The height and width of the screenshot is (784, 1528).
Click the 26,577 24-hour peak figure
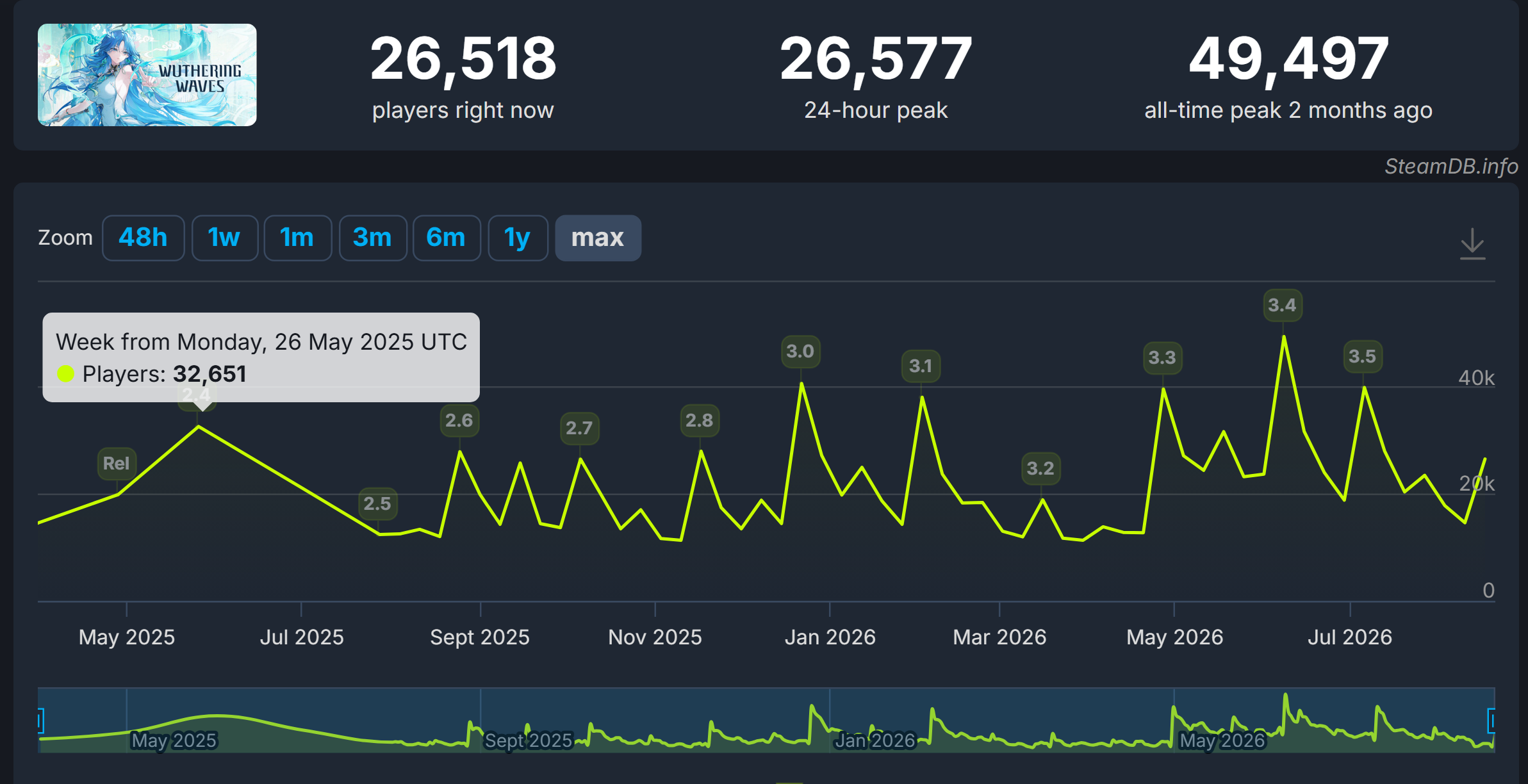tap(876, 59)
